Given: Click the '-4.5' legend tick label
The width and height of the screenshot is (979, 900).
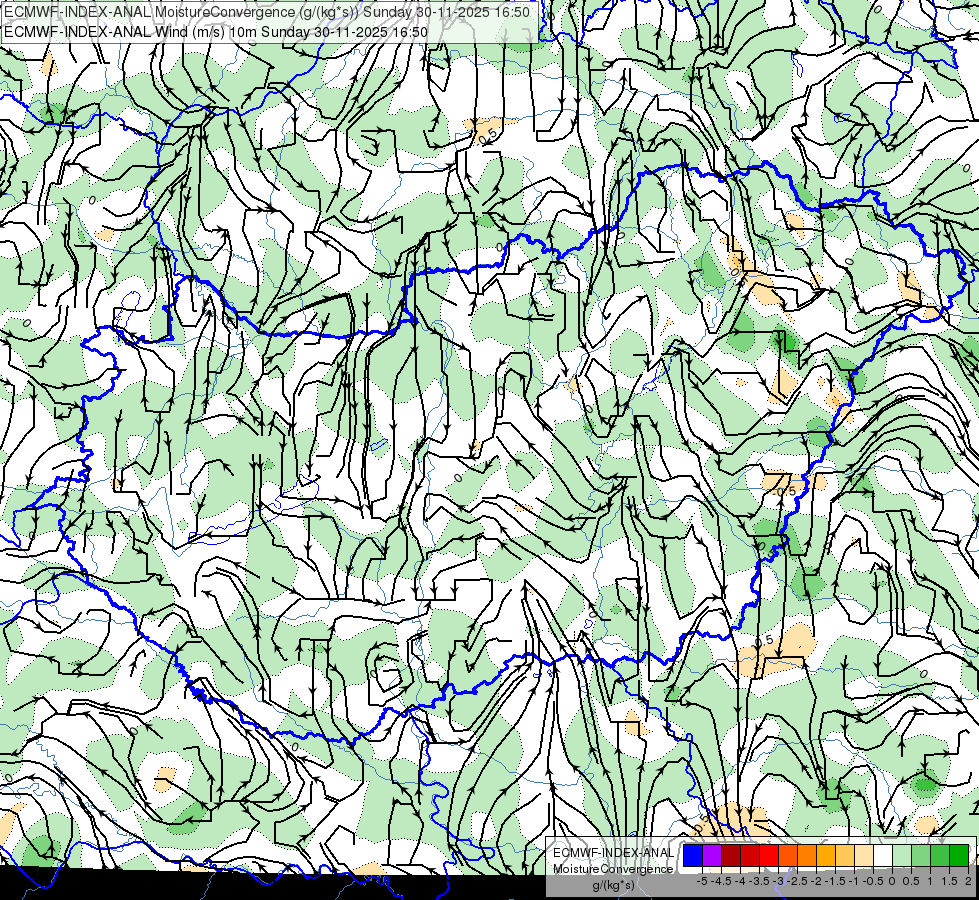Looking at the screenshot, I should (x=722, y=881).
